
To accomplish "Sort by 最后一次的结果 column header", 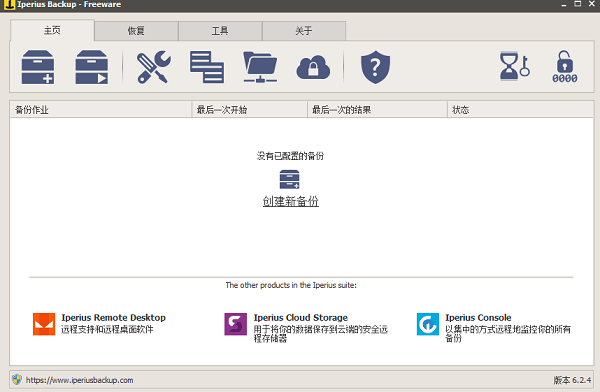I will [377, 110].
